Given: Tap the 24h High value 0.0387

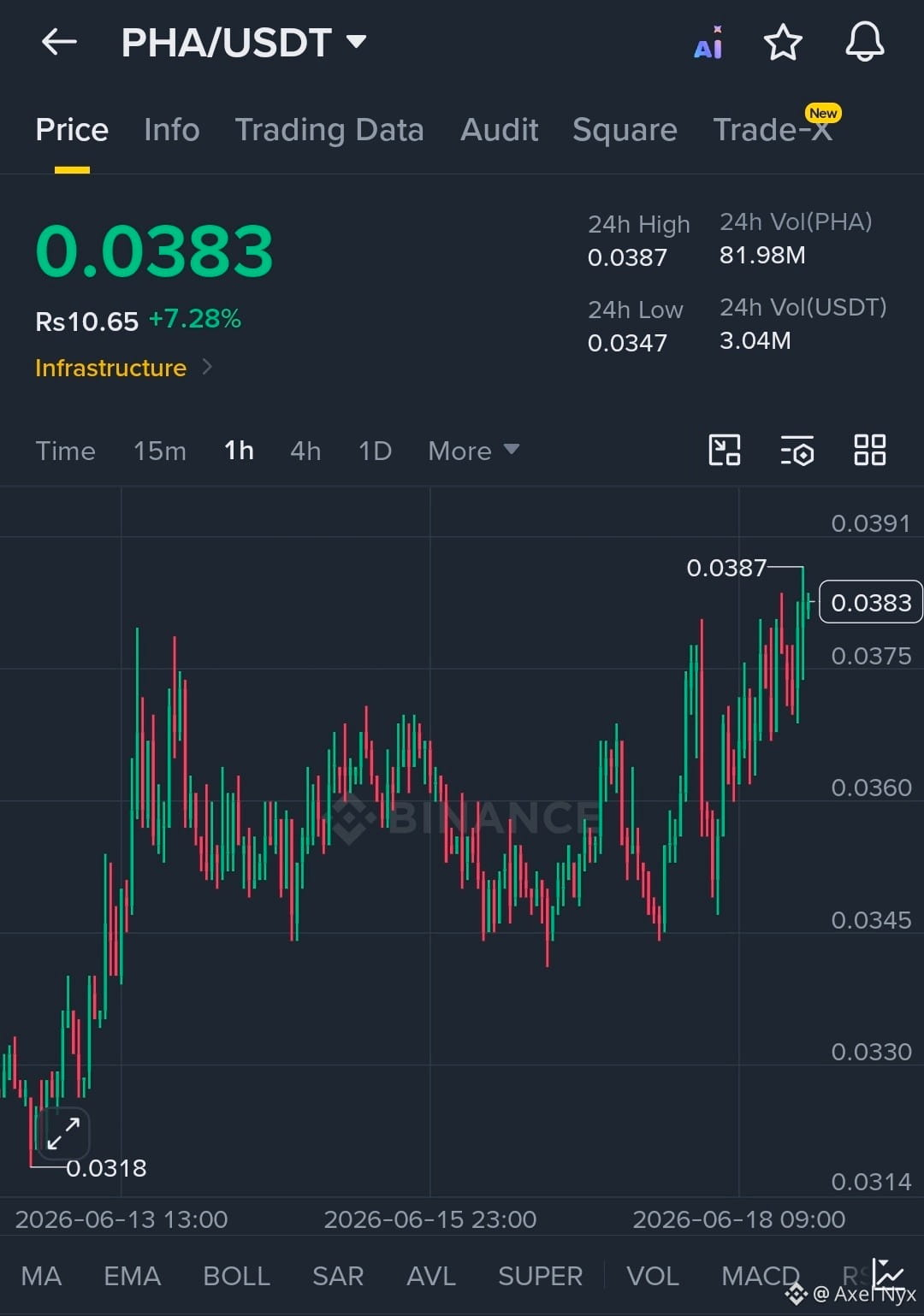Looking at the screenshot, I should click(627, 257).
